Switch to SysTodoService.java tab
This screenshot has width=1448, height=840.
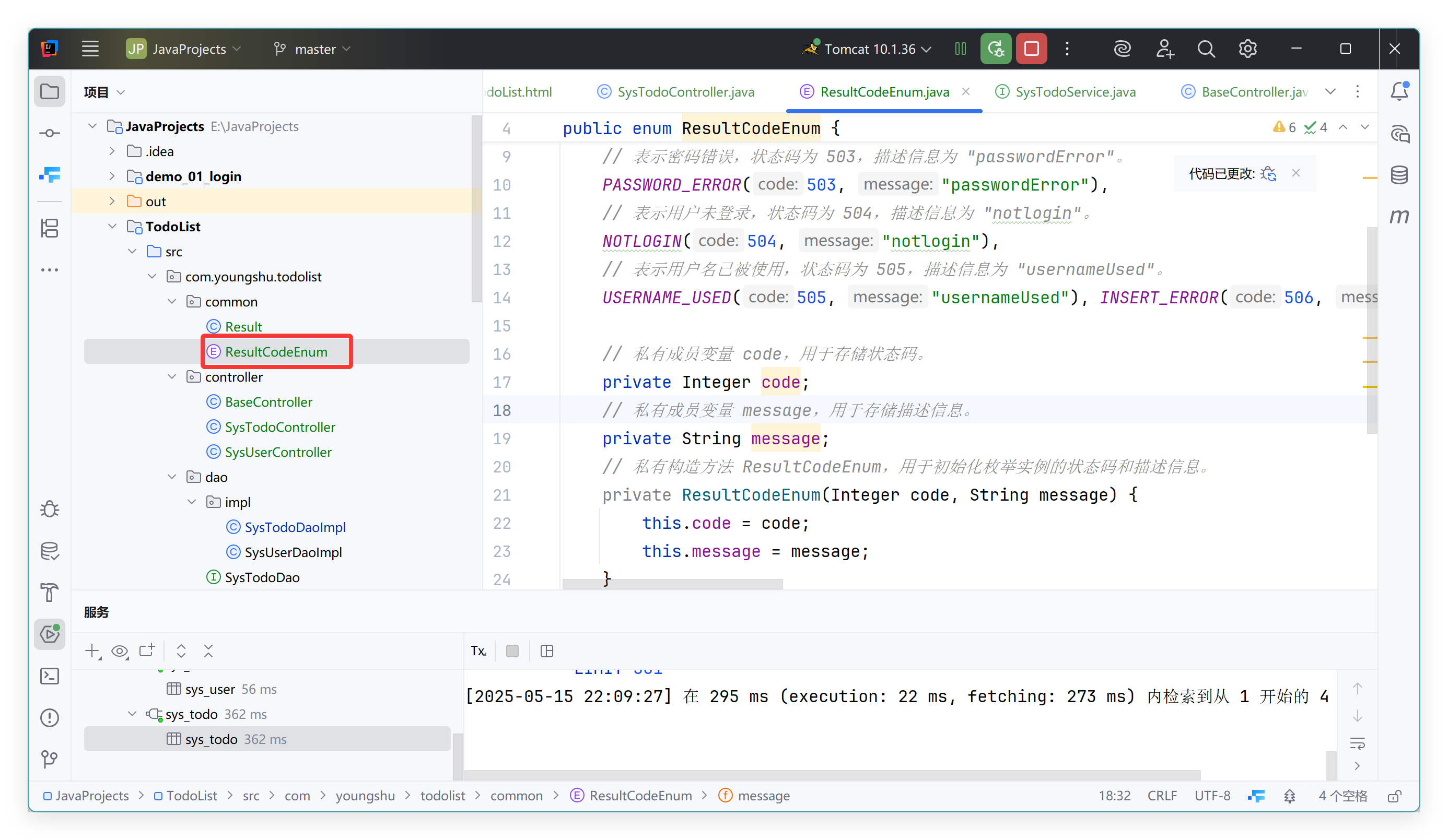coord(1065,92)
